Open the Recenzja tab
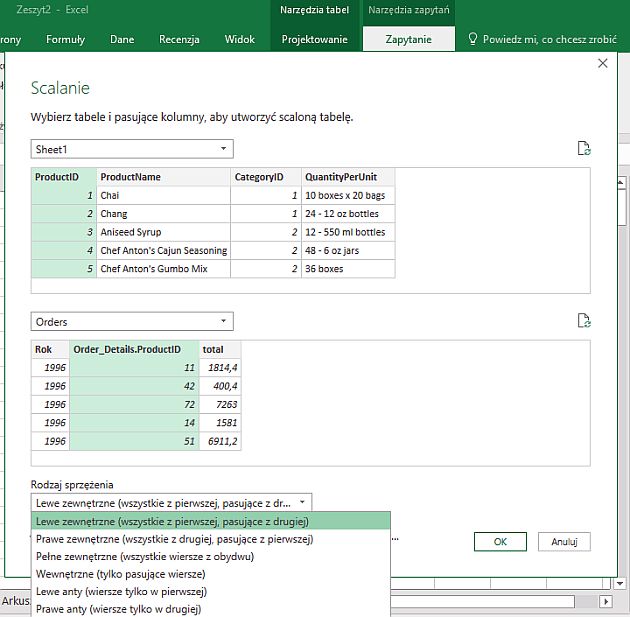This screenshot has width=630, height=617. pos(179,39)
